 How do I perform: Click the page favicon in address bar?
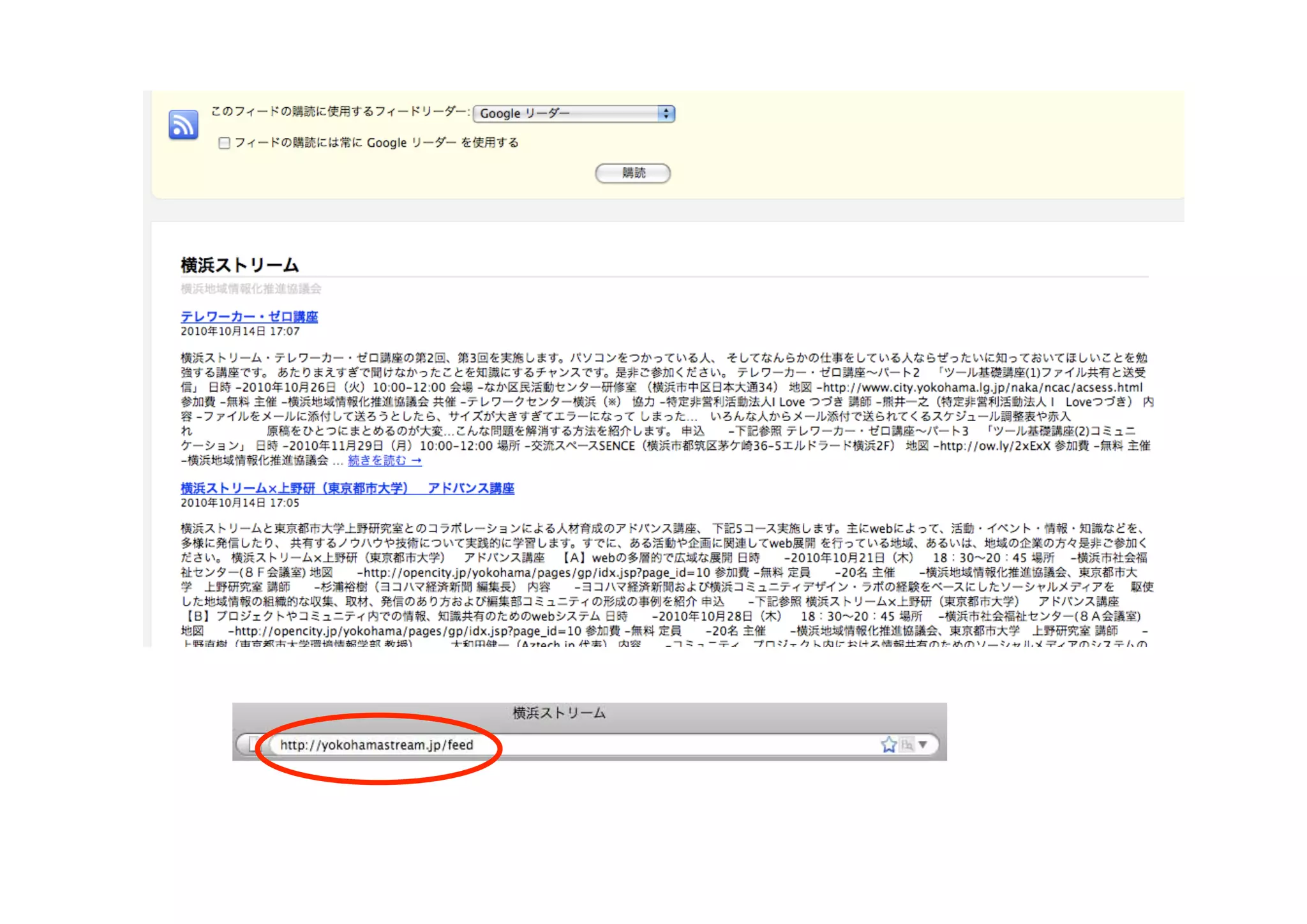pos(253,744)
